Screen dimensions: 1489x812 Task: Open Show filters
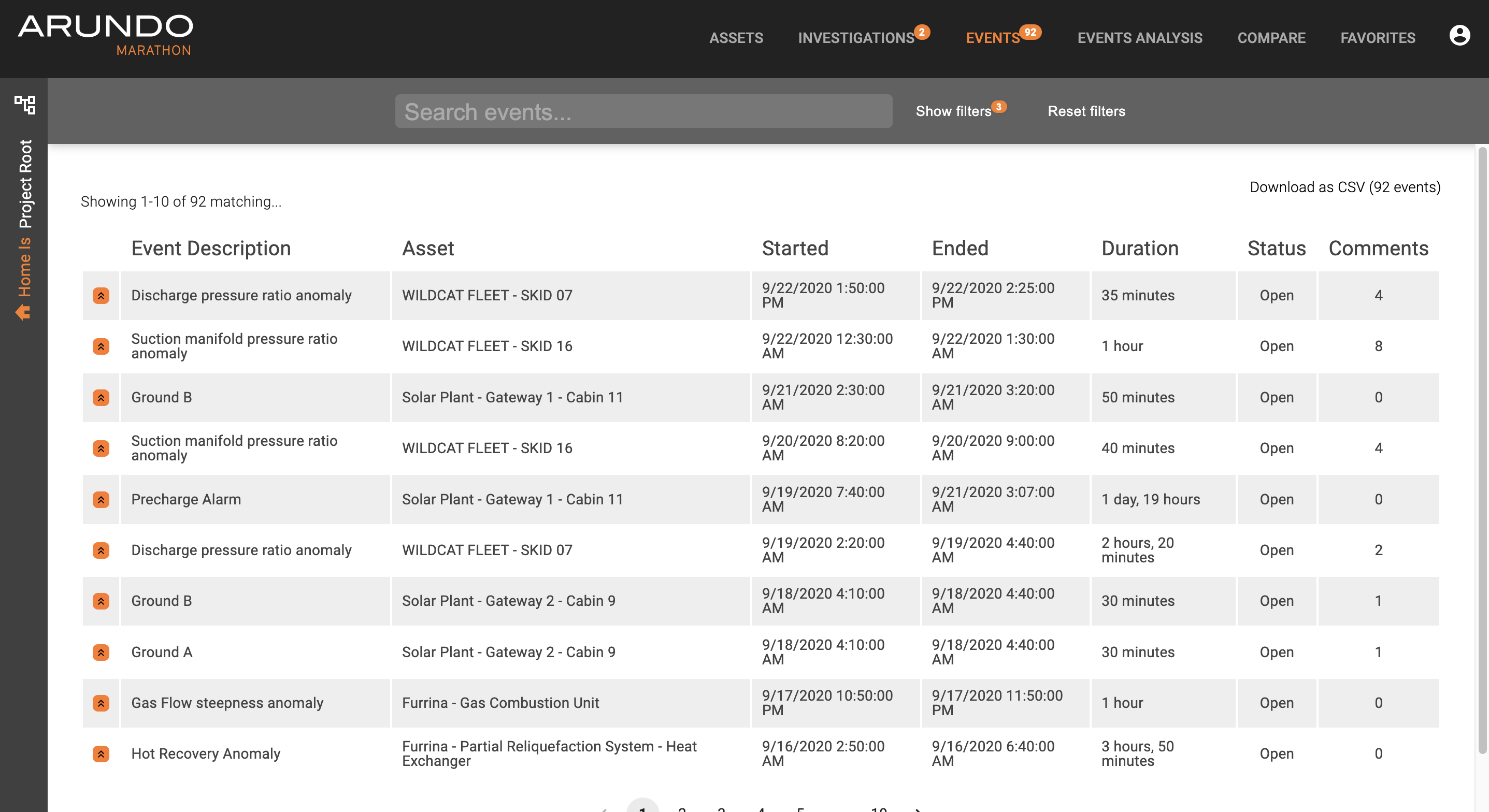[x=953, y=111]
